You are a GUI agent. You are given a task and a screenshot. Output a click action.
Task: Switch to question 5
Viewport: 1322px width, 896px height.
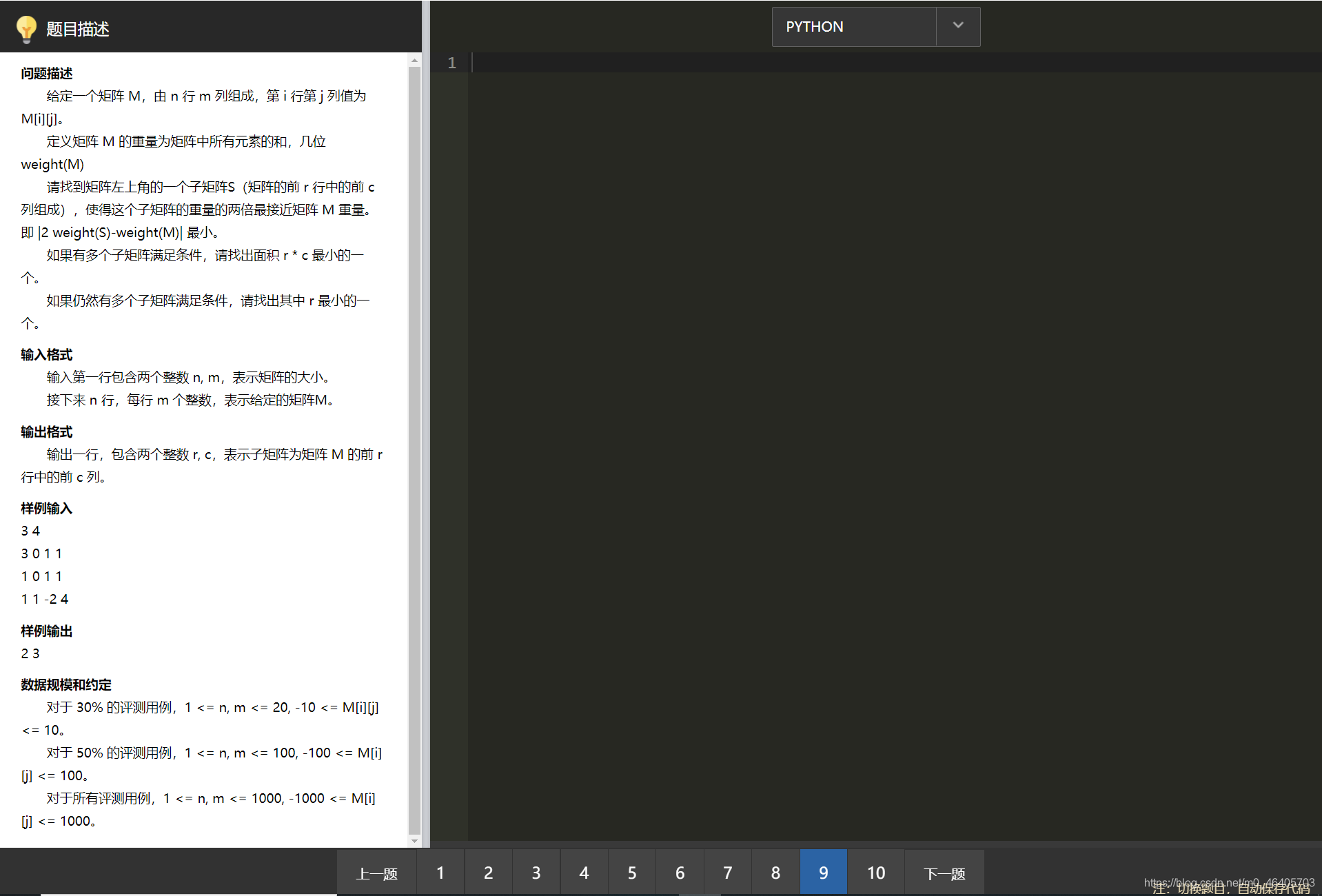tap(632, 873)
